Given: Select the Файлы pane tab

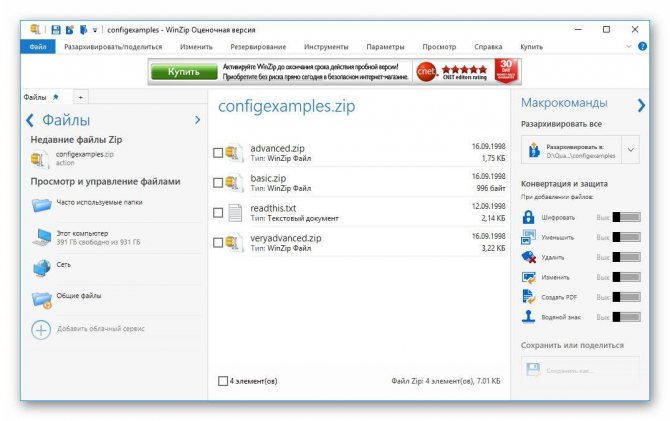Looking at the screenshot, I should [35, 97].
